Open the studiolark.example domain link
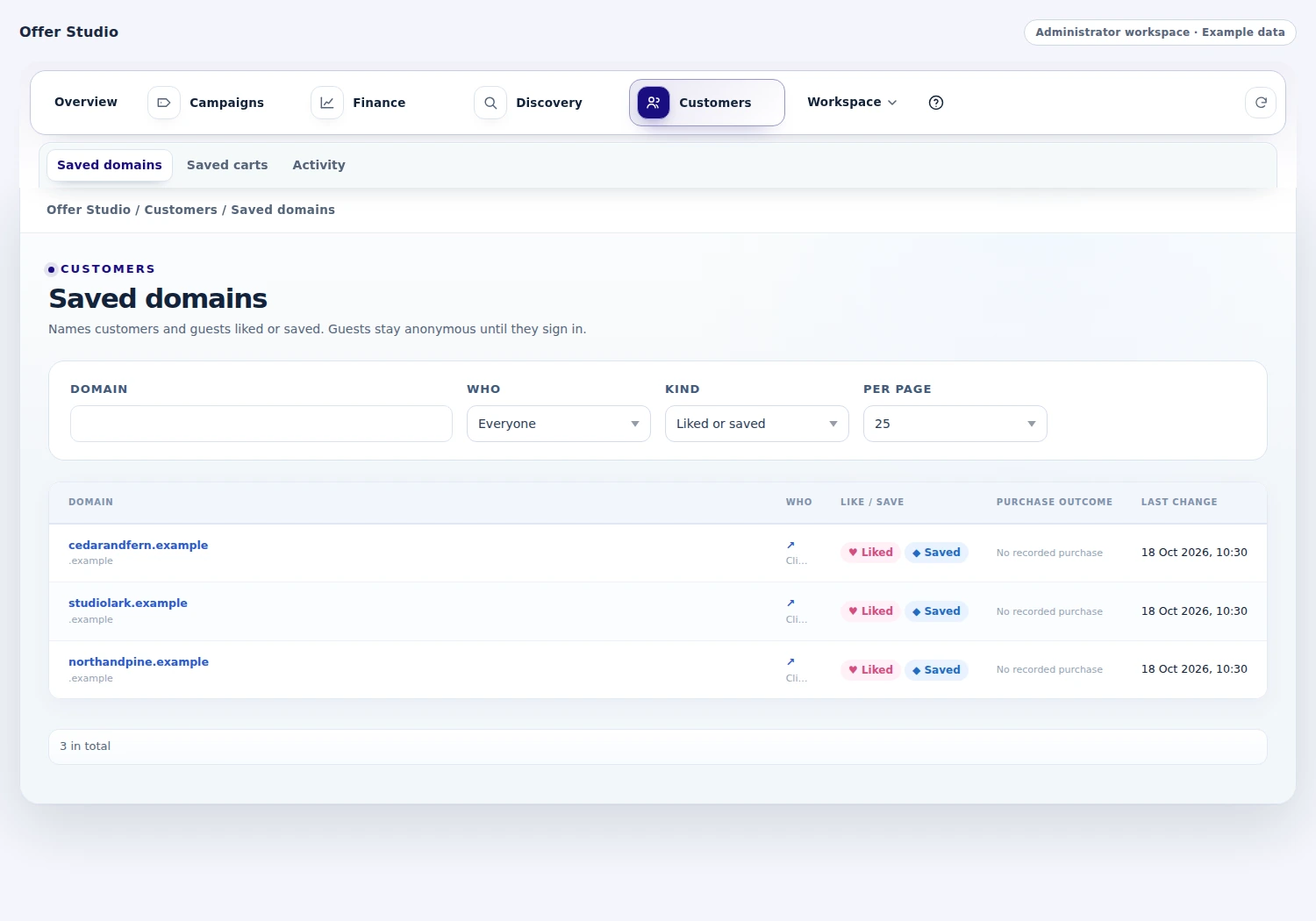This screenshot has width=1316, height=921. (x=128, y=603)
